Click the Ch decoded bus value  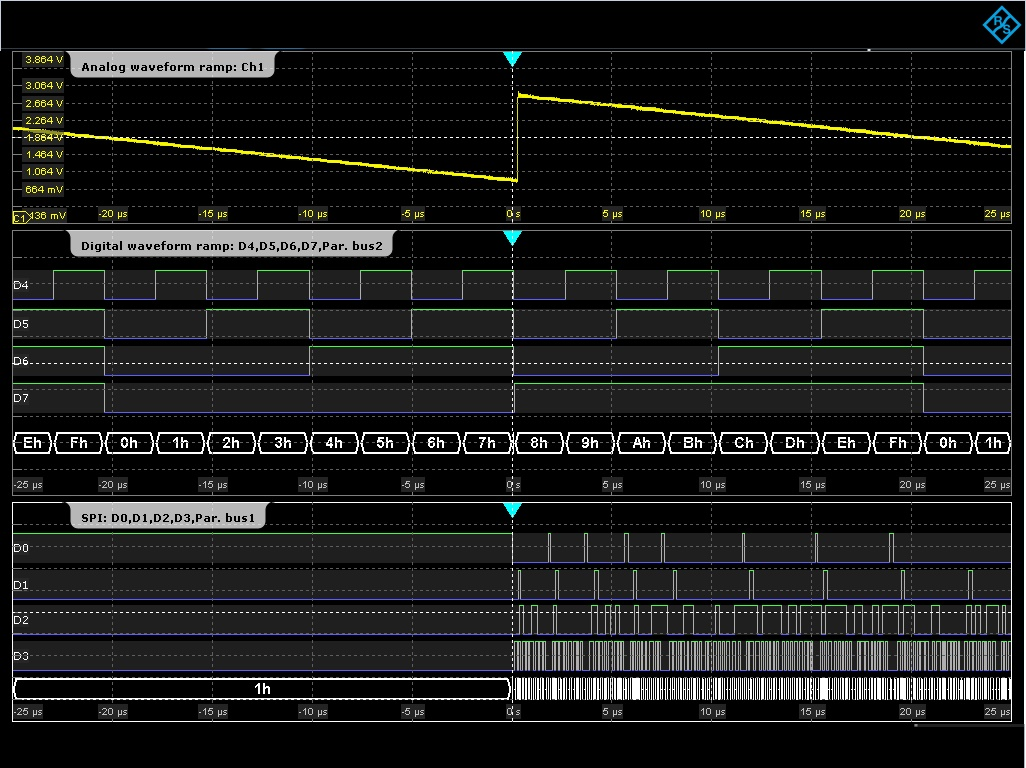click(743, 443)
